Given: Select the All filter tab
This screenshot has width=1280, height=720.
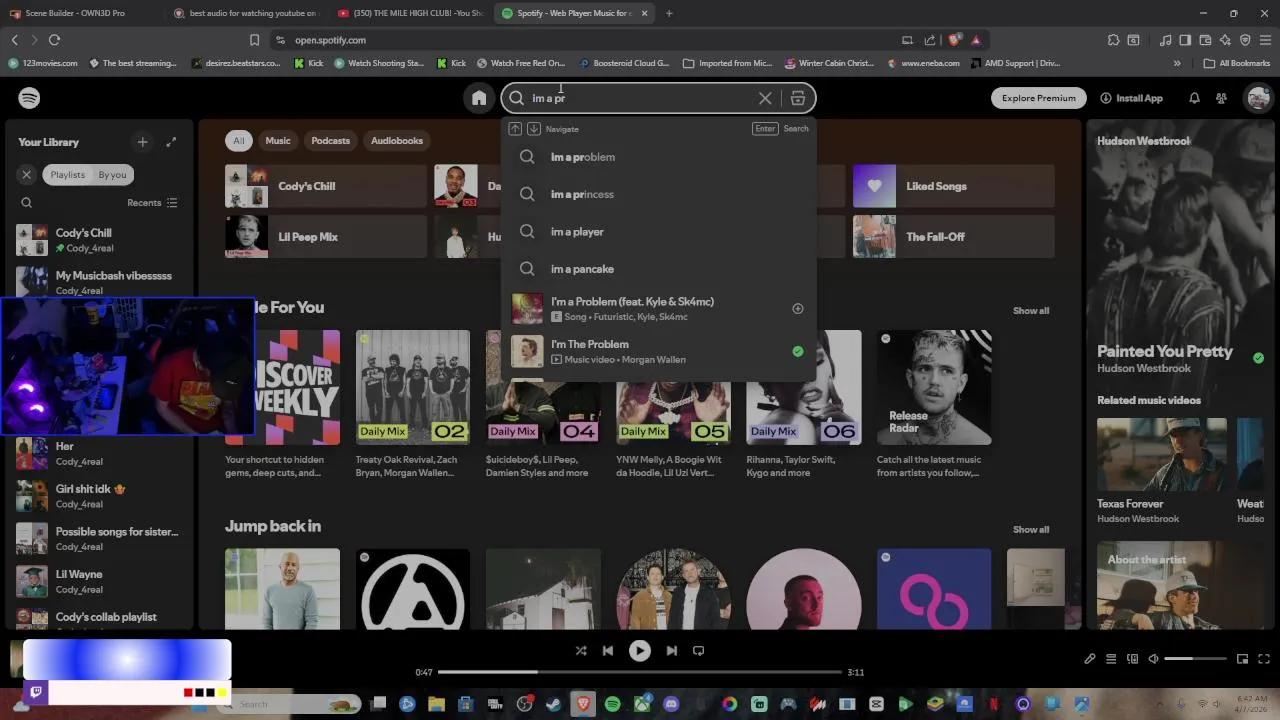Looking at the screenshot, I should point(238,141).
